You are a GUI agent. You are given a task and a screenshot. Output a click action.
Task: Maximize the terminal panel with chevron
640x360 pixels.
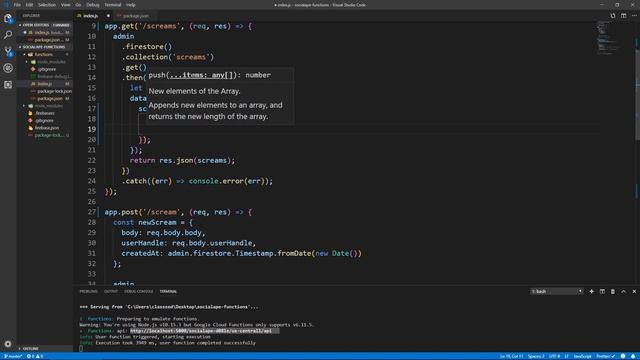623,291
